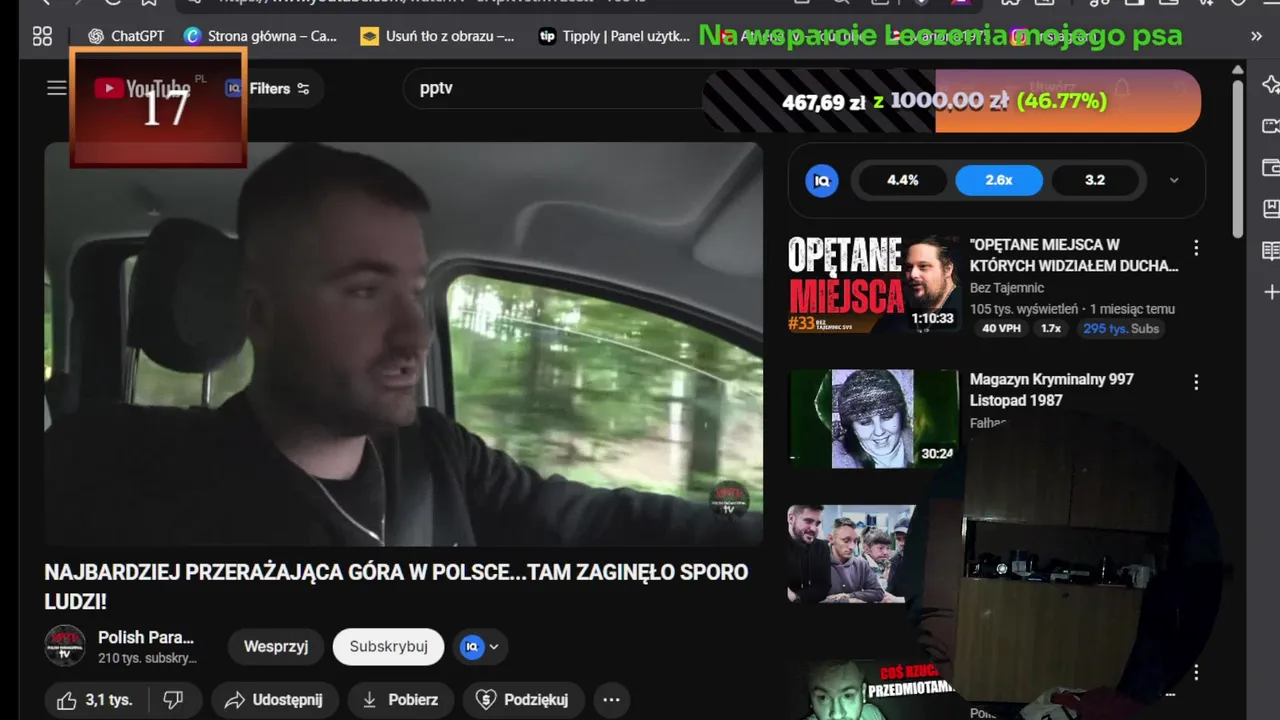1280x720 pixels.
Task: Add a sidebar item with the plus icon
Action: (1271, 292)
